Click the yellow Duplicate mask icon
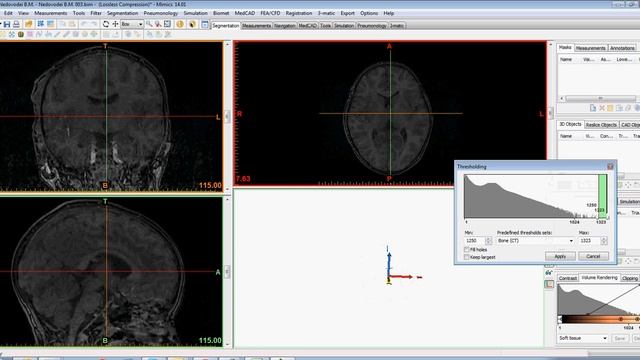 [x=610, y=108]
